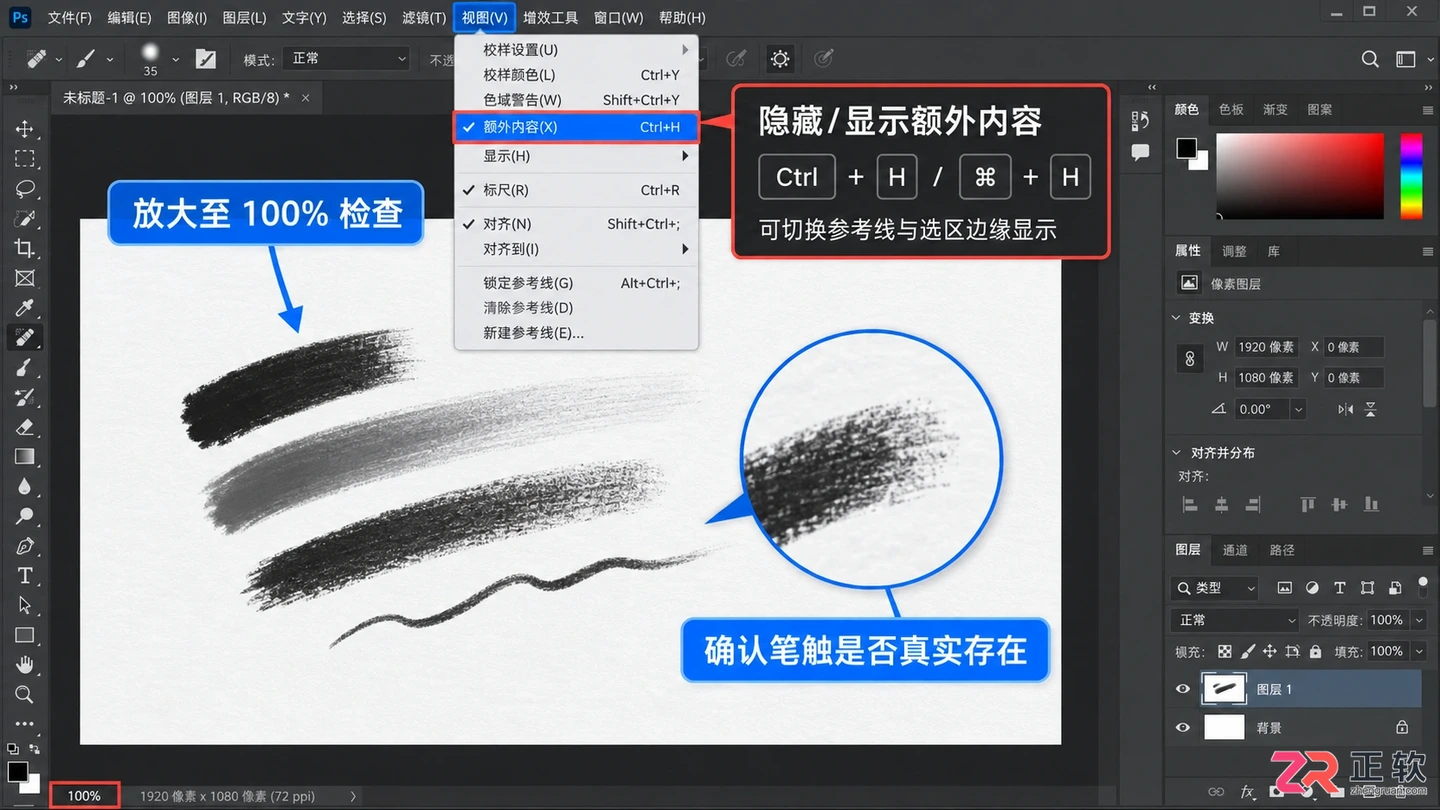Hide 图层 1 with its eye icon
Image resolution: width=1440 pixels, height=810 pixels.
pyautogui.click(x=1183, y=689)
